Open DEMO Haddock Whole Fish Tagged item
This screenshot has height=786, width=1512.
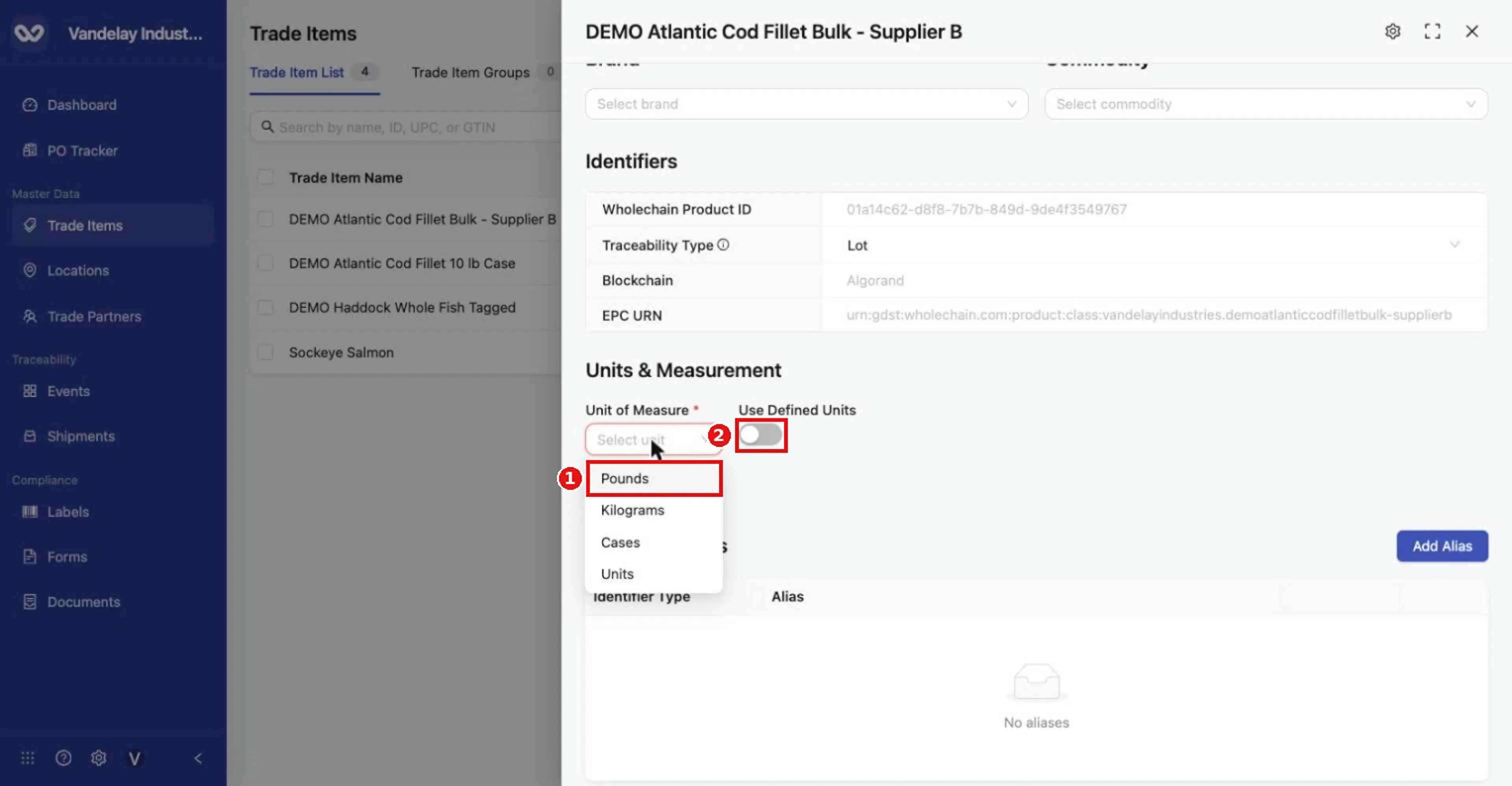click(x=402, y=307)
